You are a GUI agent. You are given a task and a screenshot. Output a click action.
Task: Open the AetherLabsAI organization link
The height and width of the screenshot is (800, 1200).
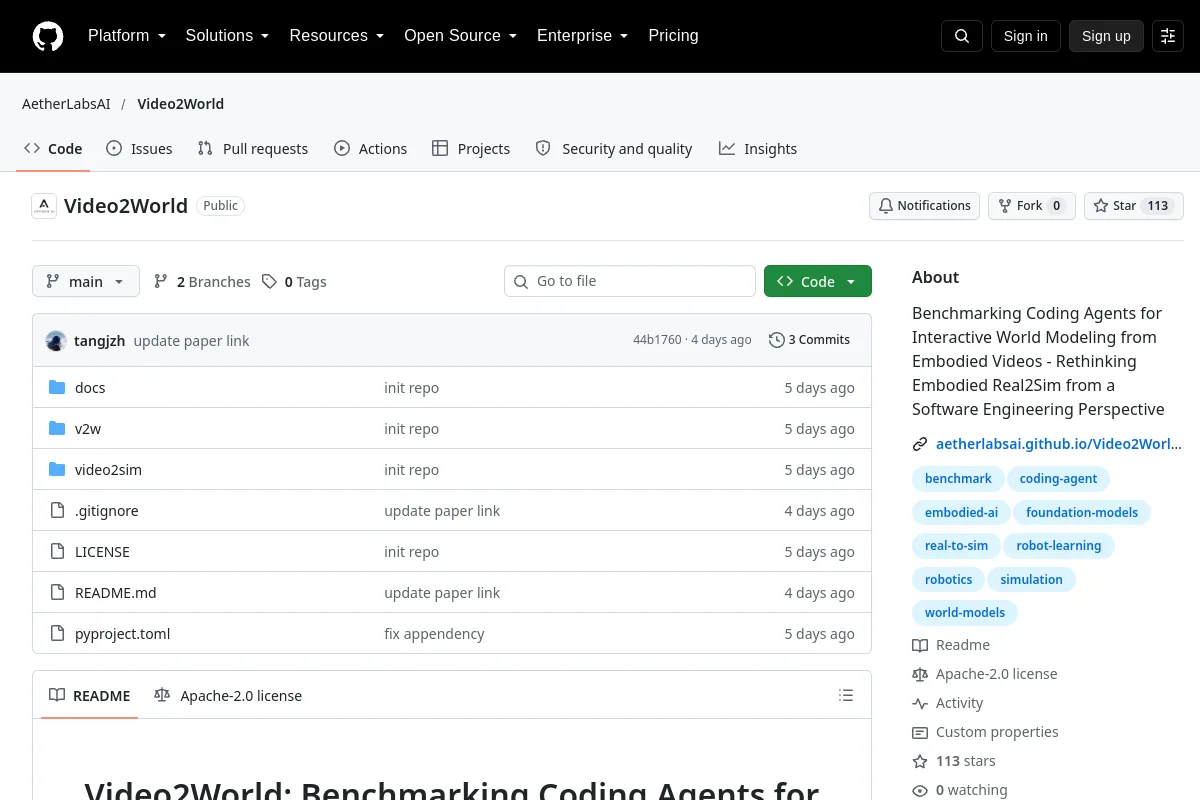66,104
